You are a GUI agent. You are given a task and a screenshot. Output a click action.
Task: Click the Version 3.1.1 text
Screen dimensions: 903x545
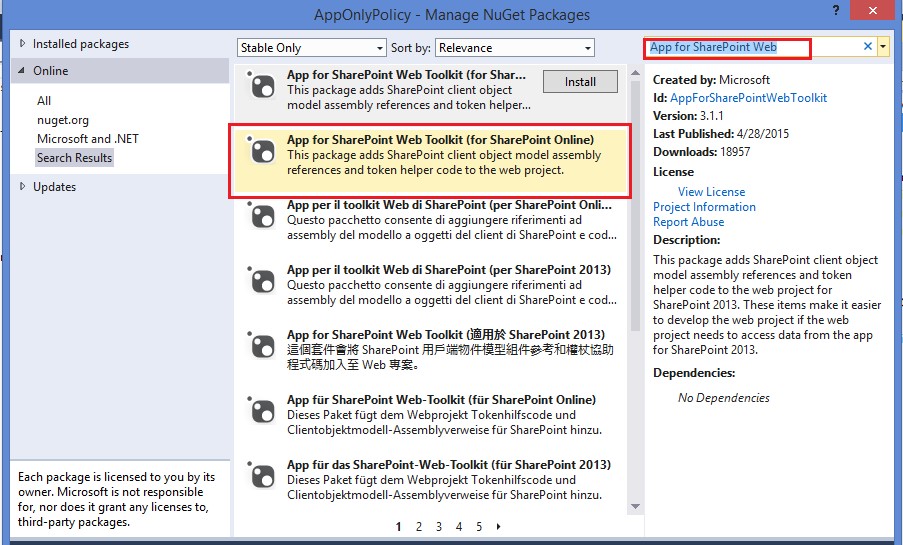coord(688,116)
